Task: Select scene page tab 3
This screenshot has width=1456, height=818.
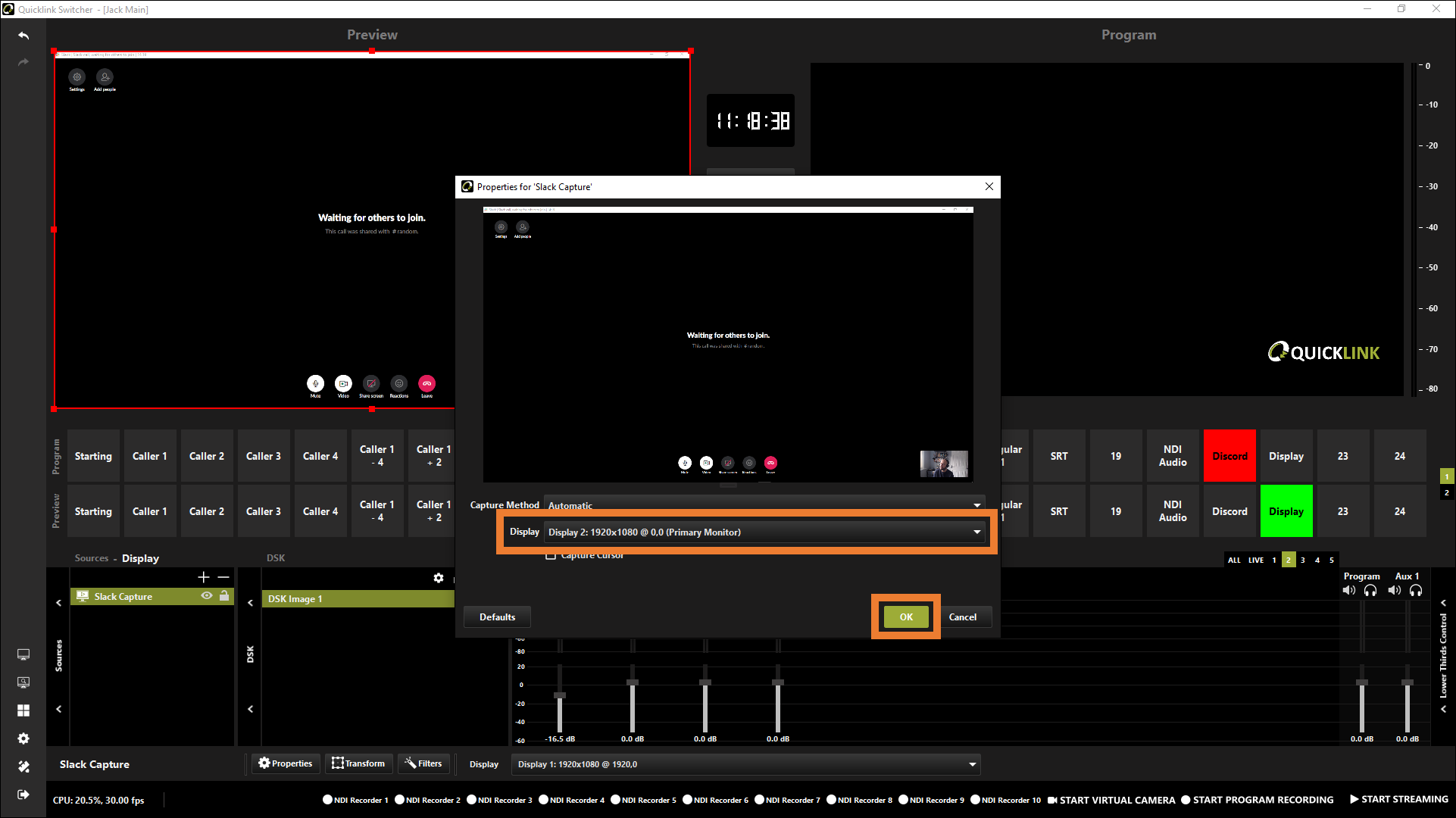Action: coord(1303,560)
